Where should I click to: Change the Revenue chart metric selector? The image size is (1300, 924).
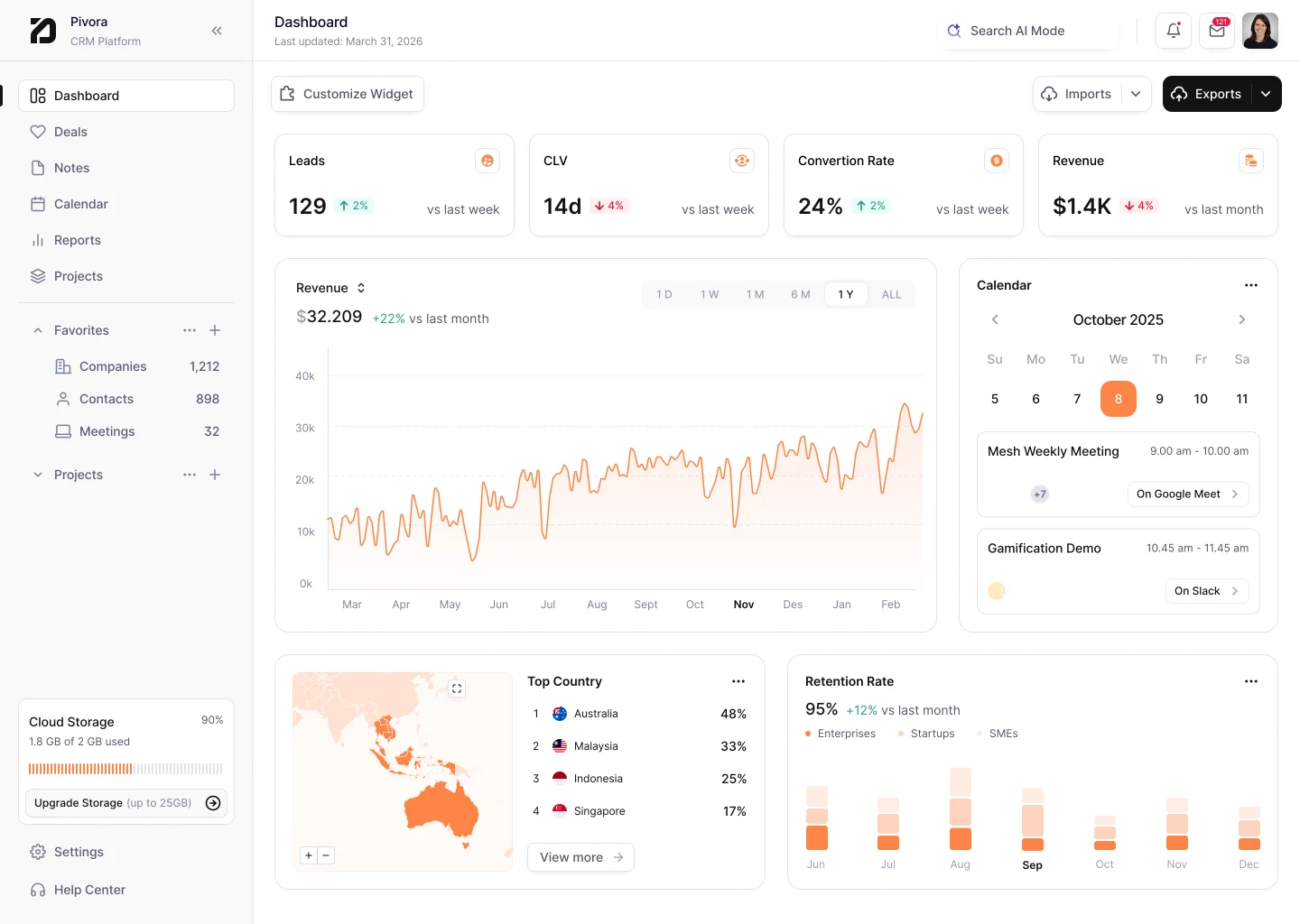[x=331, y=288]
